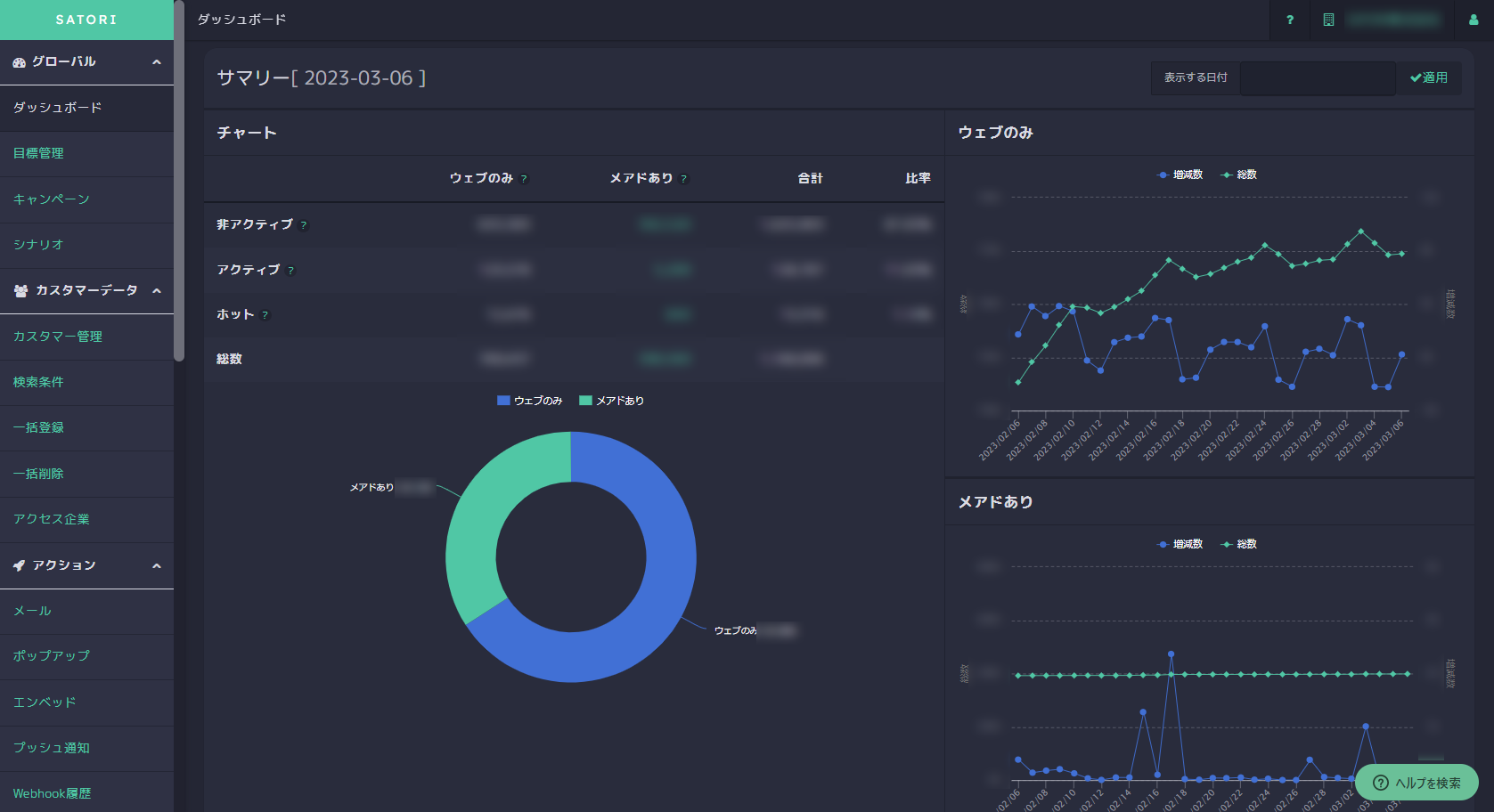Collapse the カスタマーデータ sidebar section
The height and width of the screenshot is (812, 1494).
[157, 291]
